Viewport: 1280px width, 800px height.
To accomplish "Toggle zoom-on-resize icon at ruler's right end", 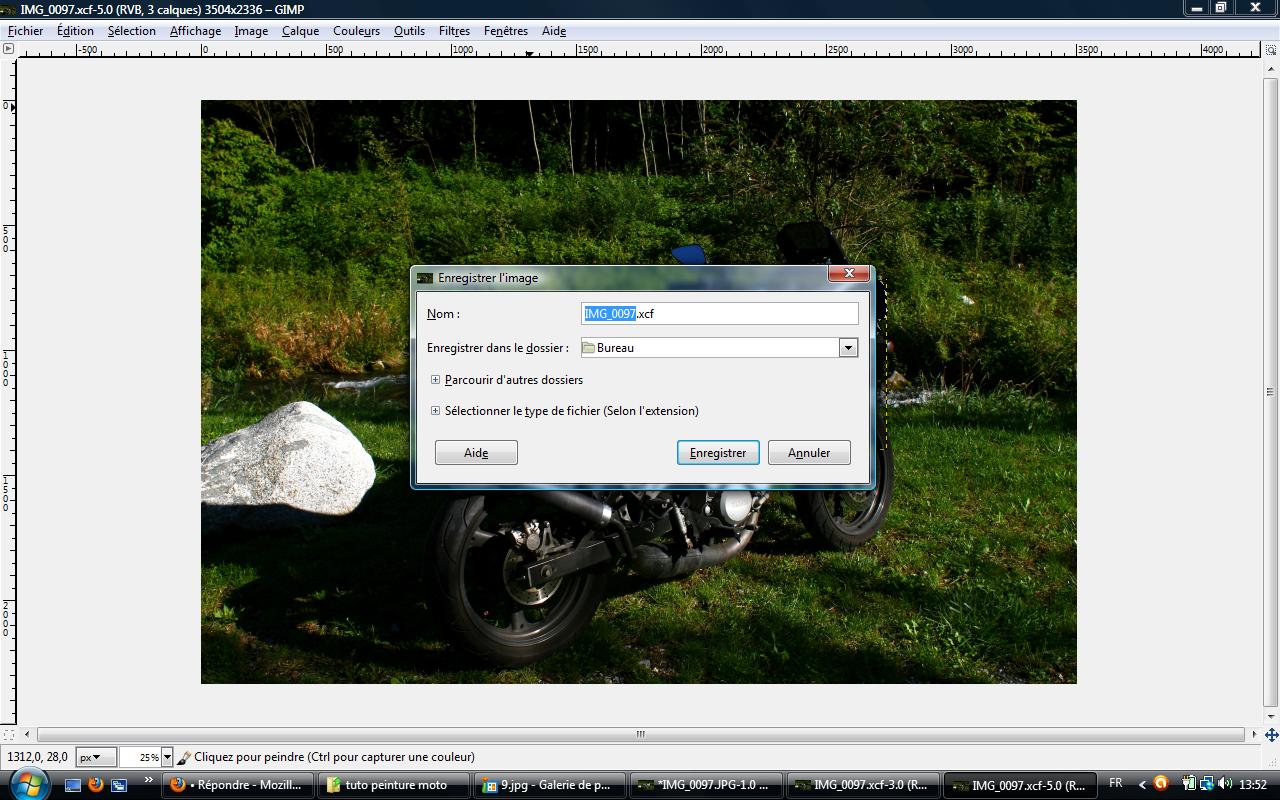I will point(1271,48).
